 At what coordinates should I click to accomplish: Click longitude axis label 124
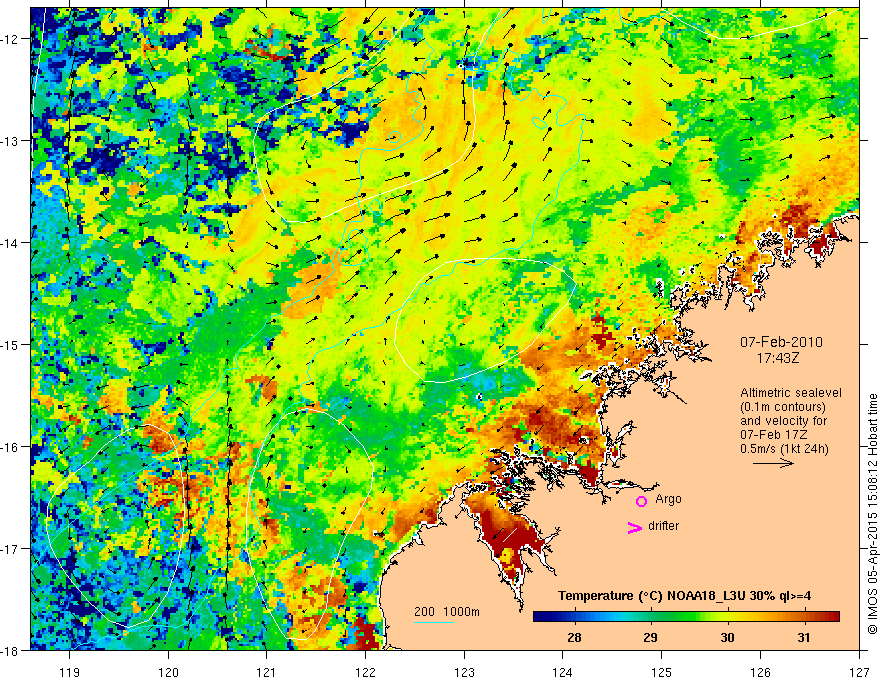(x=563, y=672)
